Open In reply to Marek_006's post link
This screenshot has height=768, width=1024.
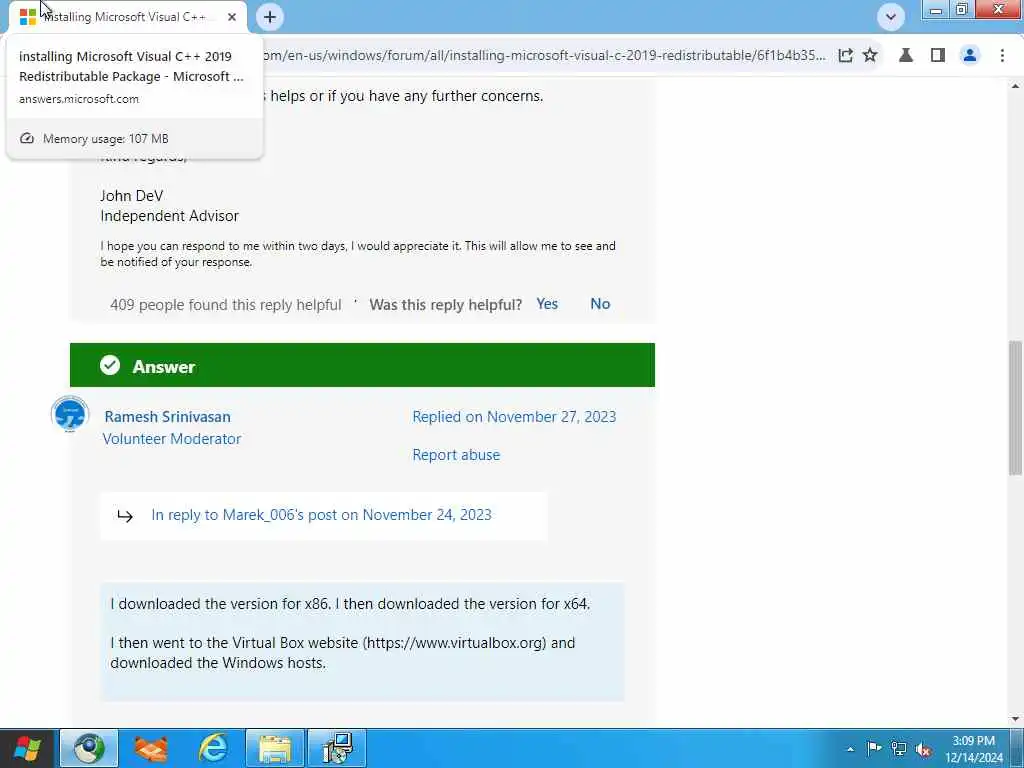[x=321, y=515]
